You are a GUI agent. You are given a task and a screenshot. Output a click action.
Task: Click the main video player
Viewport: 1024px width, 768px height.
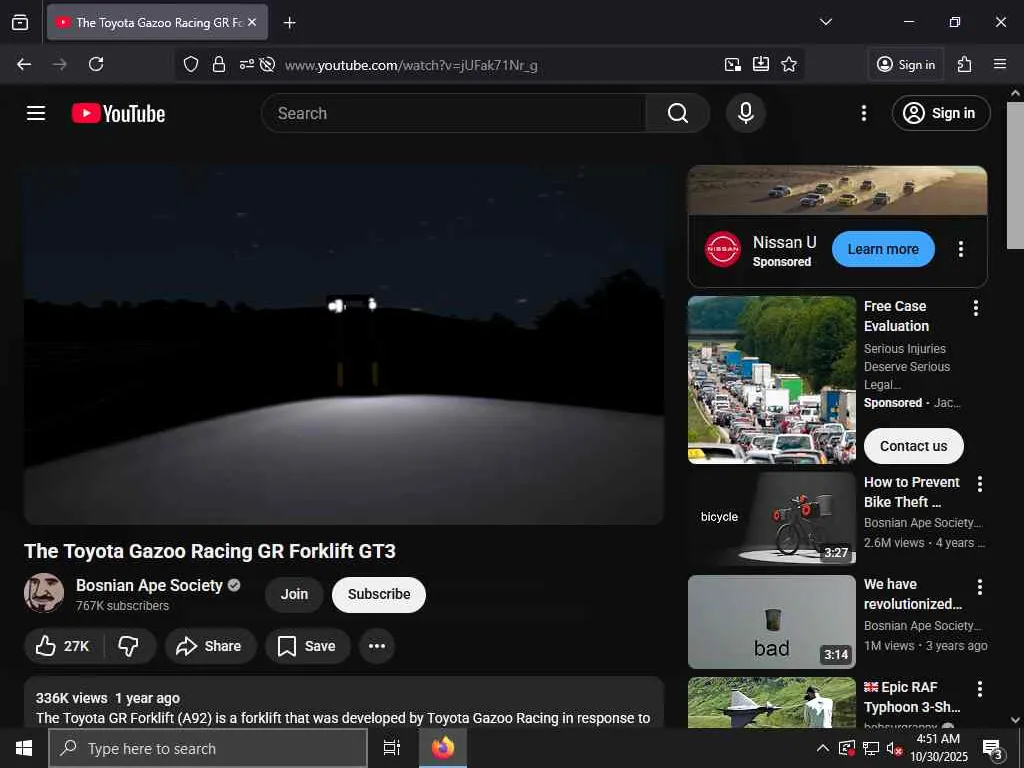click(344, 345)
